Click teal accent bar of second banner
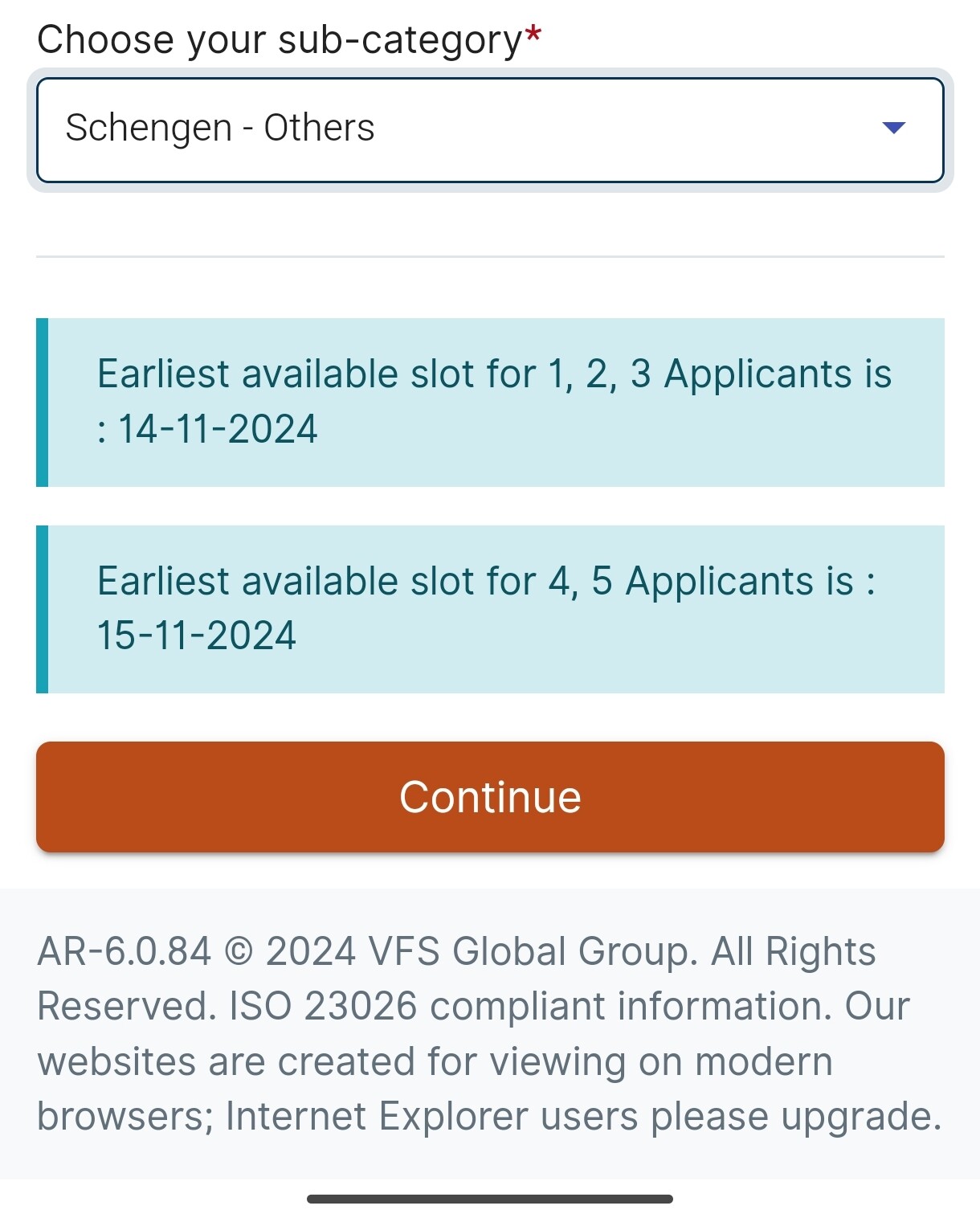Screen dimensions: 980x1218 [42, 609]
